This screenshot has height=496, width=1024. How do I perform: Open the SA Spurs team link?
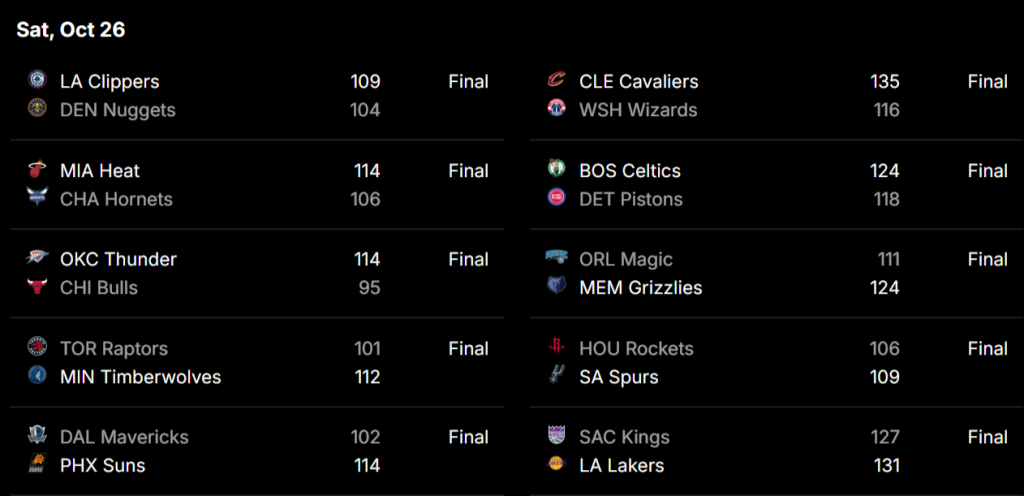click(x=619, y=377)
